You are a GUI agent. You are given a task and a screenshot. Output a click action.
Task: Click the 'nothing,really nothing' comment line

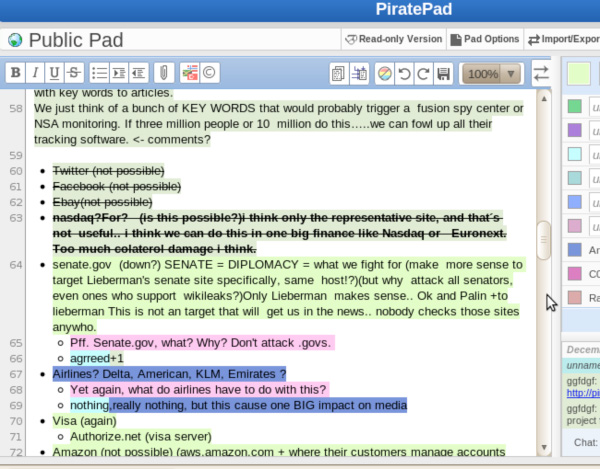pyautogui.click(x=238, y=405)
